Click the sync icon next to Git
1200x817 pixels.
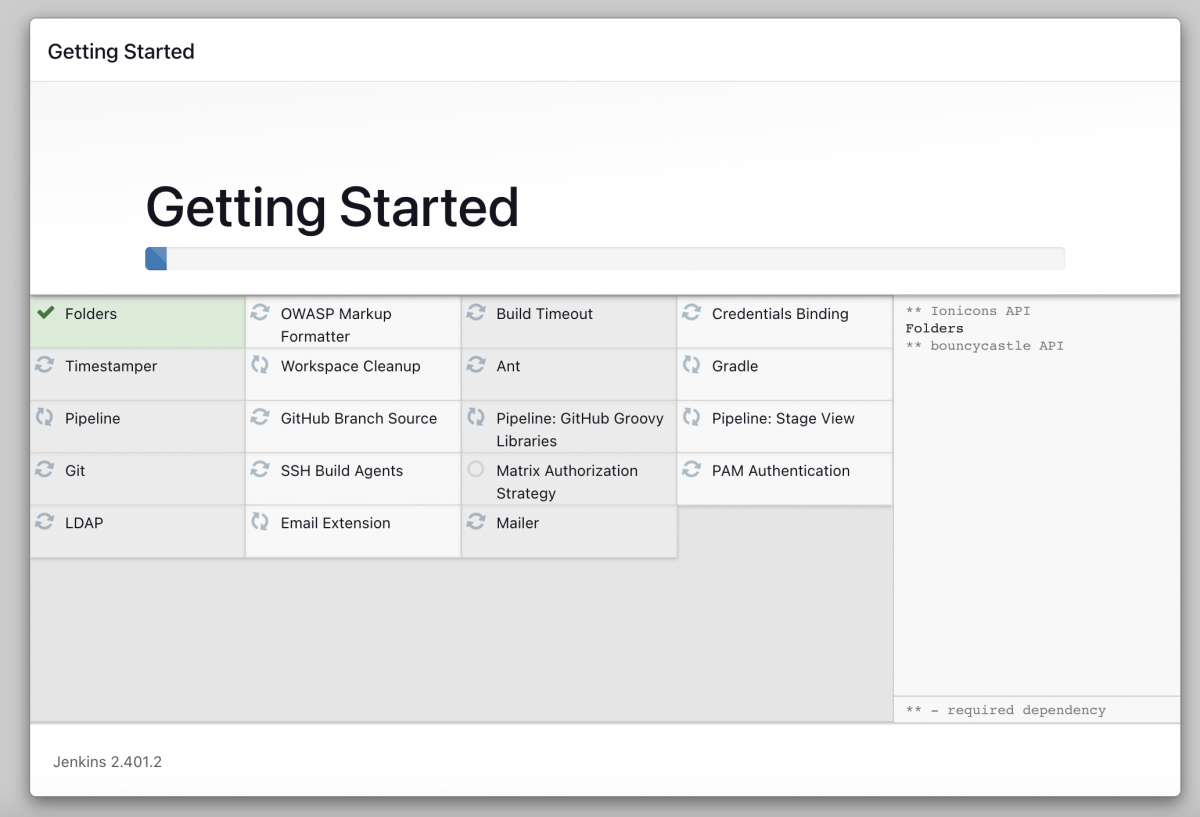(x=45, y=469)
